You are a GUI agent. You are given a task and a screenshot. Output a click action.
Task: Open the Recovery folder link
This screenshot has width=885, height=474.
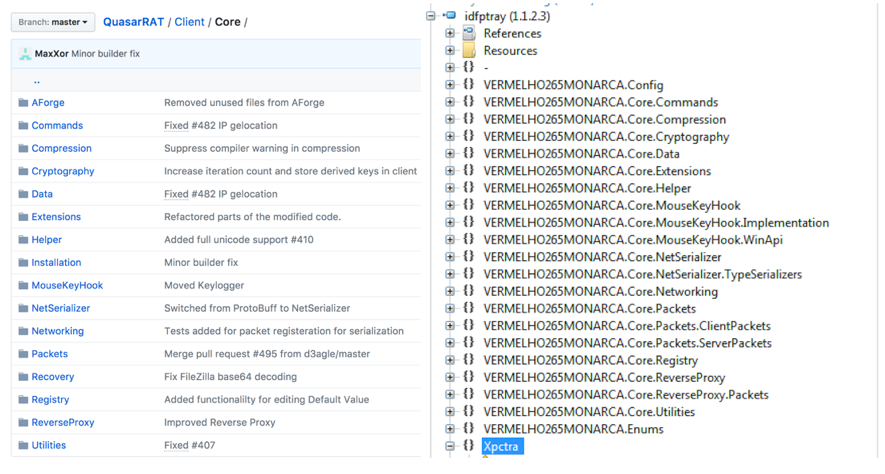click(x=52, y=377)
